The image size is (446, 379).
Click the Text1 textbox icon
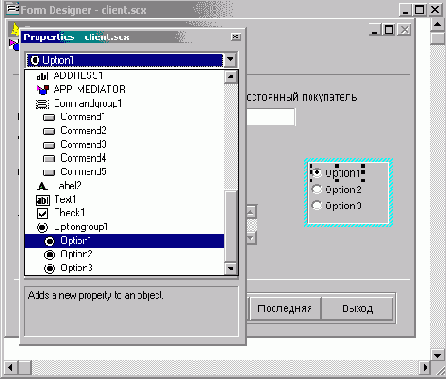[x=43, y=200]
